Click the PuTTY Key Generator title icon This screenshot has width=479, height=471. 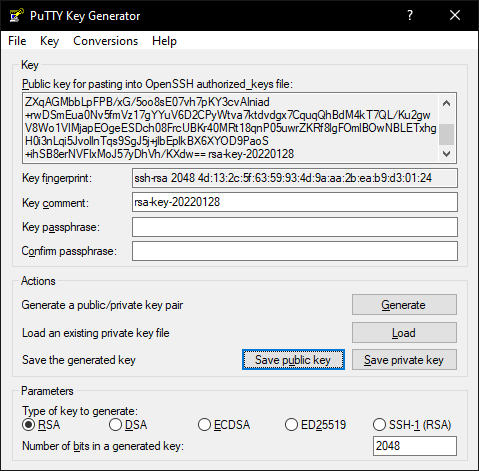pos(17,15)
